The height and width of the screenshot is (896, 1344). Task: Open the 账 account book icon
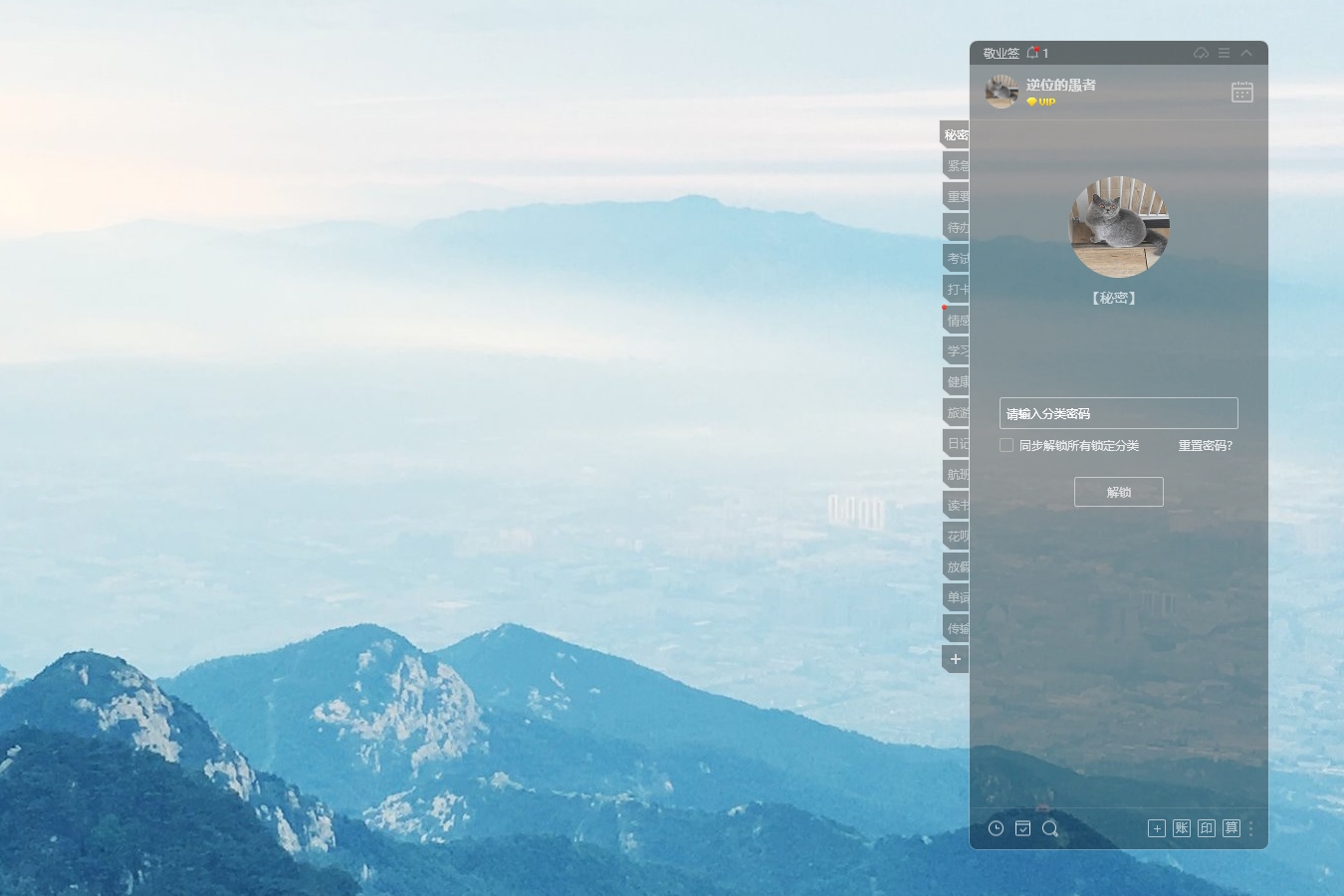pyautogui.click(x=1182, y=828)
